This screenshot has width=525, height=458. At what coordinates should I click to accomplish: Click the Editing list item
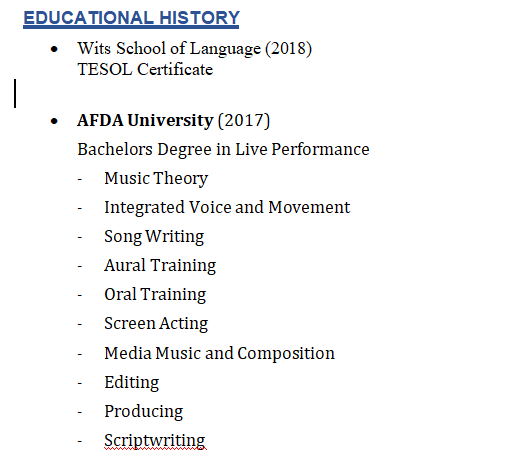pos(132,383)
